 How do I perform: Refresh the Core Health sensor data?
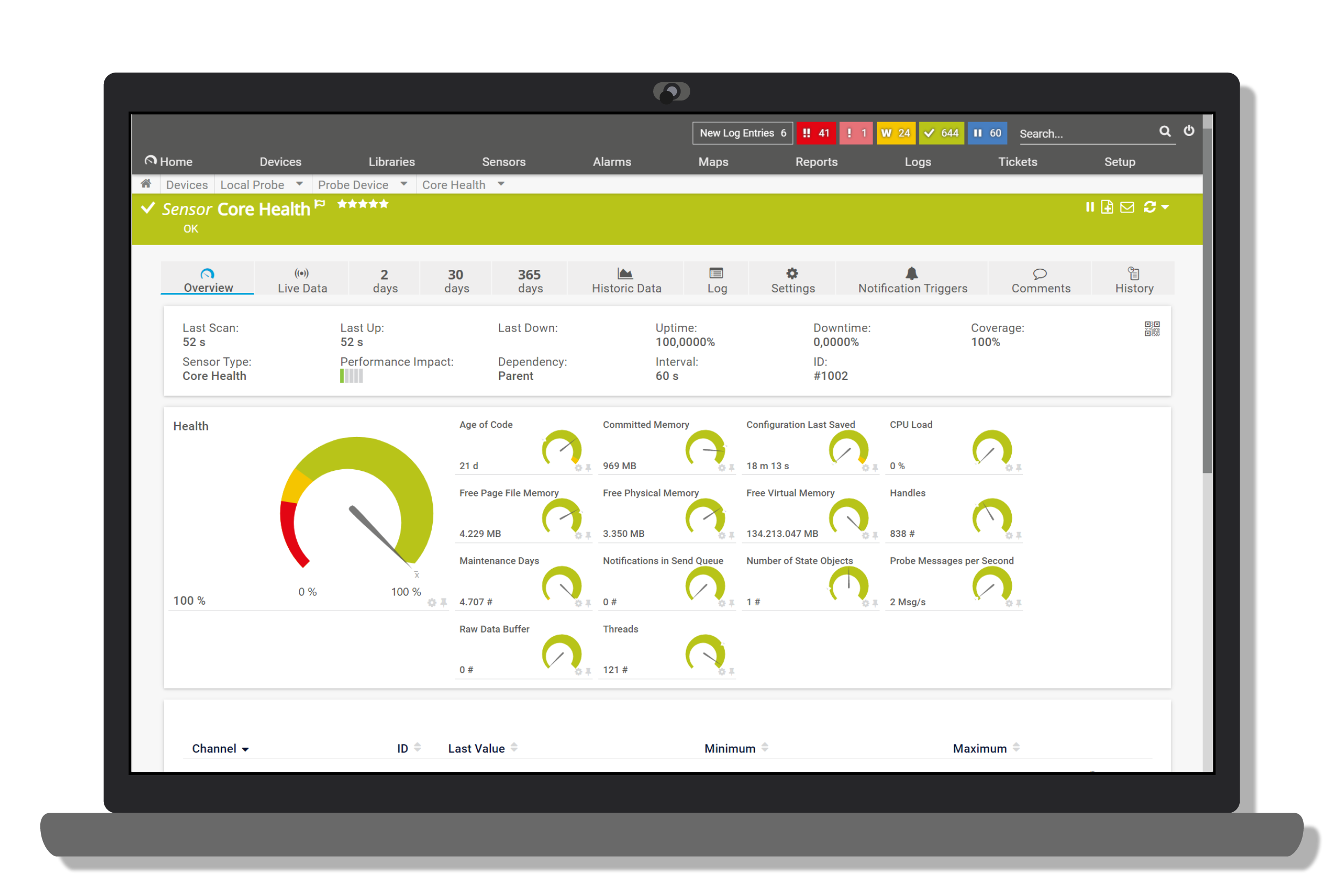coord(1149,207)
